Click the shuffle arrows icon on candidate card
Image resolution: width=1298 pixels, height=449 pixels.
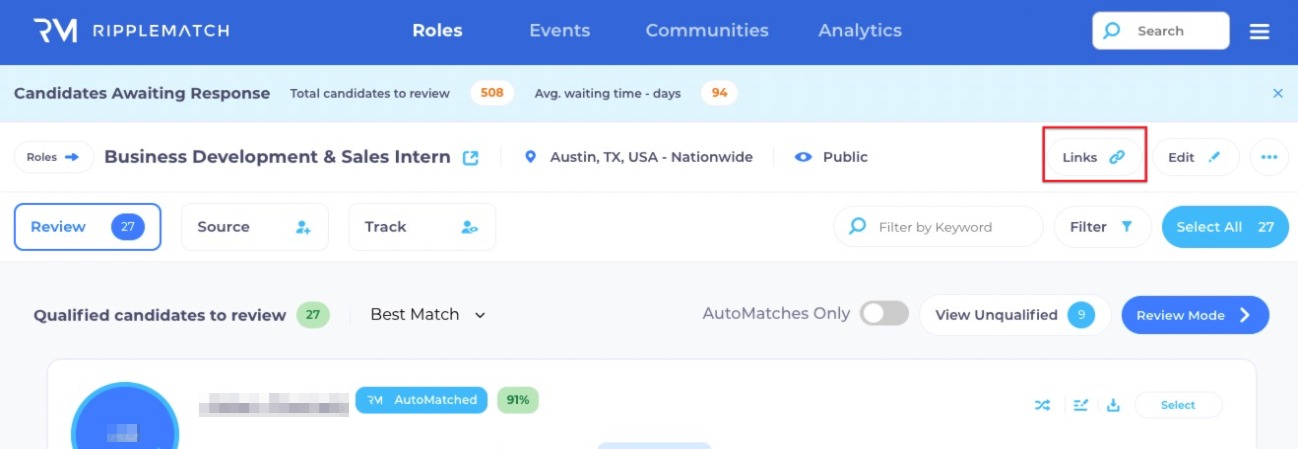[1043, 405]
